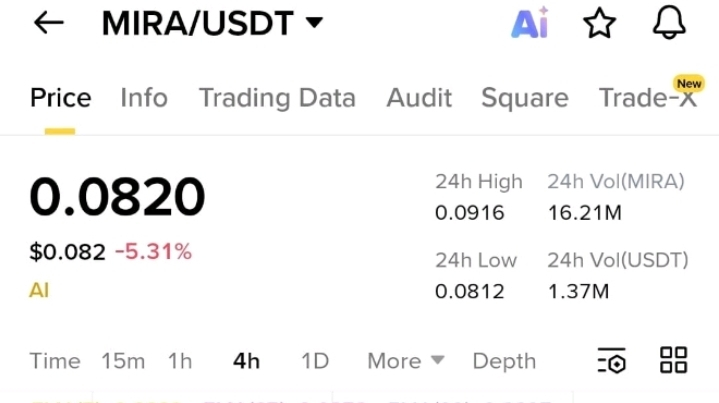Image resolution: width=719 pixels, height=403 pixels.
Task: Select the 15m chart interval
Action: pyautogui.click(x=123, y=361)
